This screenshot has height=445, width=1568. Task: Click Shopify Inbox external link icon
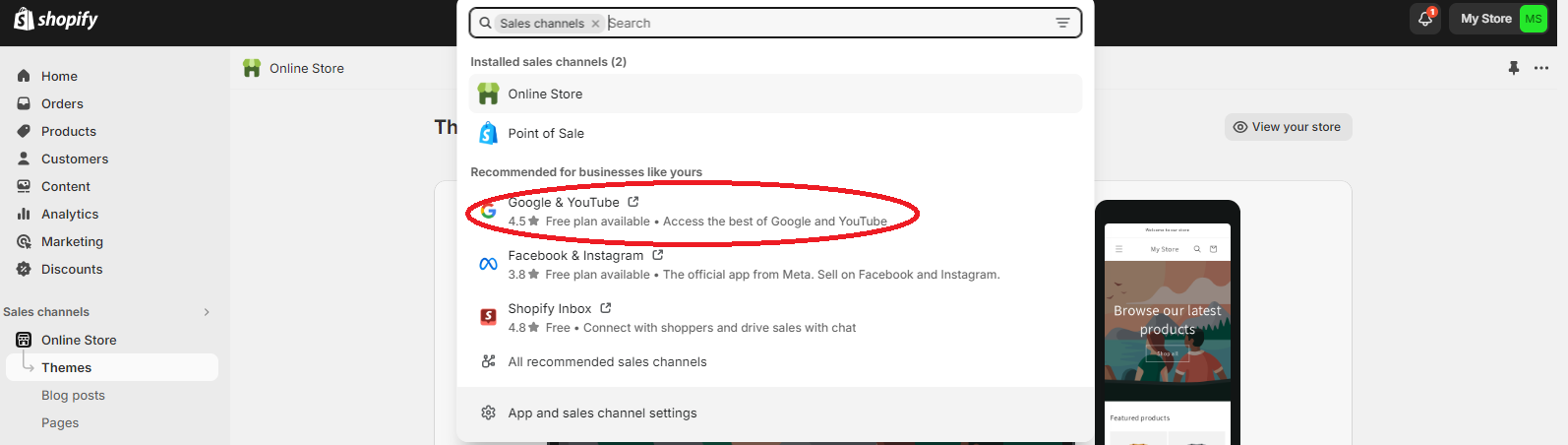pos(606,308)
